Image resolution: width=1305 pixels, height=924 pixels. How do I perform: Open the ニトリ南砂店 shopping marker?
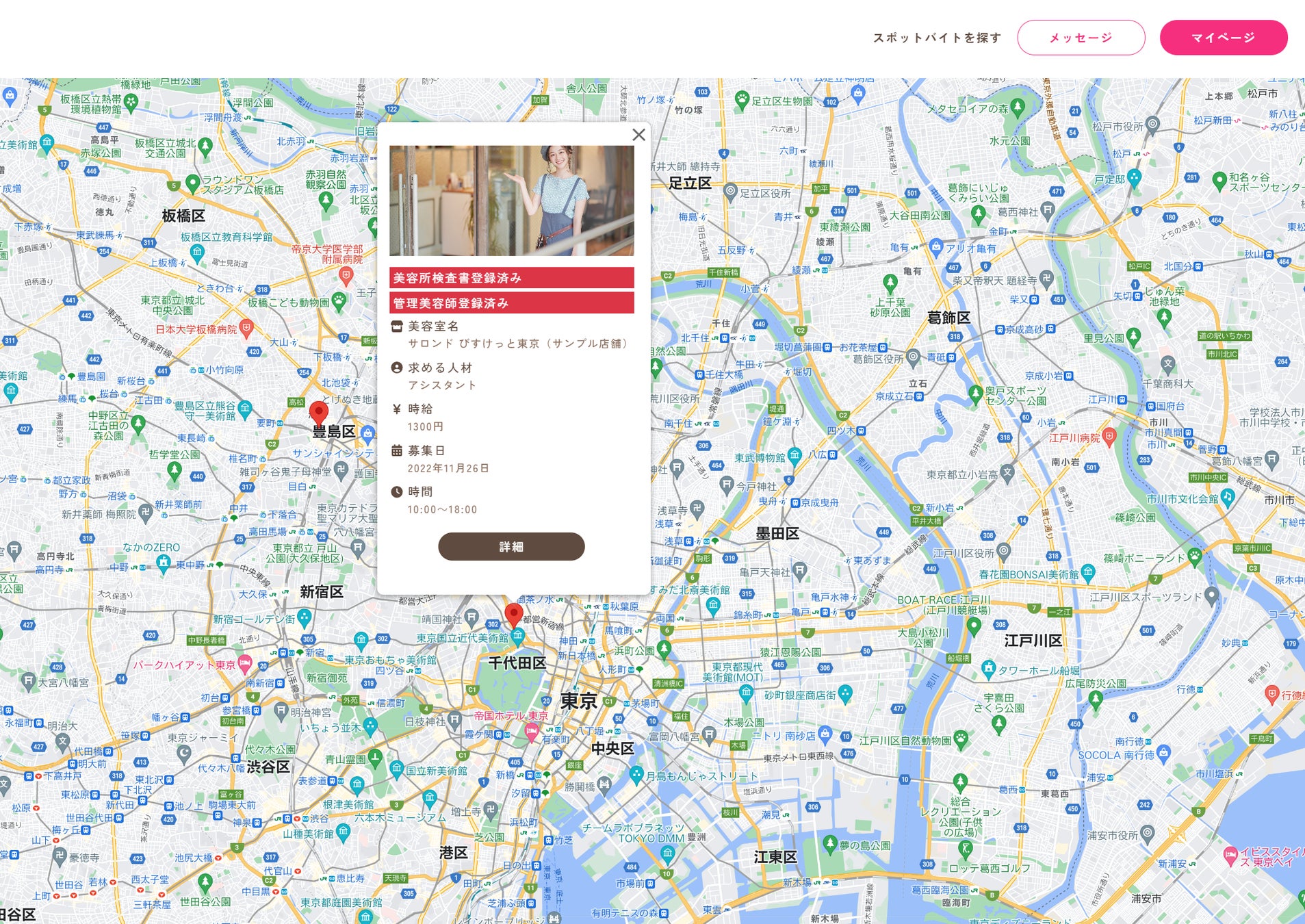pos(825,735)
